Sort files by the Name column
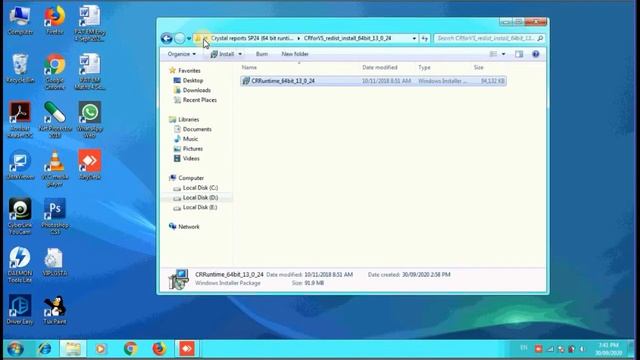The width and height of the screenshot is (640, 360). 249,67
